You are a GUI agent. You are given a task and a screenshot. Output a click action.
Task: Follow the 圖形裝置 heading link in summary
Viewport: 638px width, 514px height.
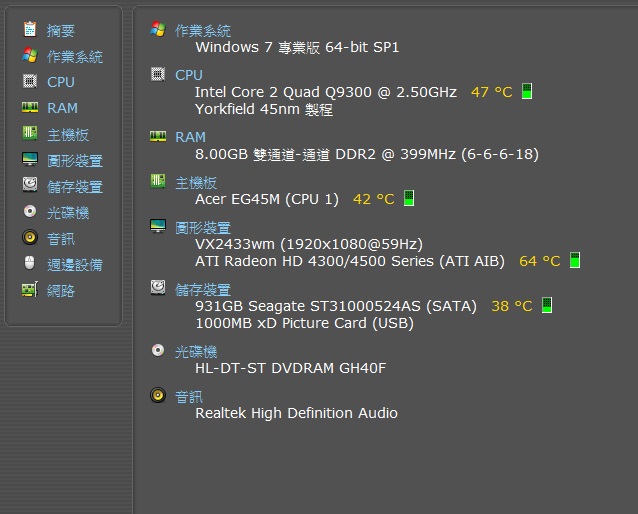pos(203,227)
